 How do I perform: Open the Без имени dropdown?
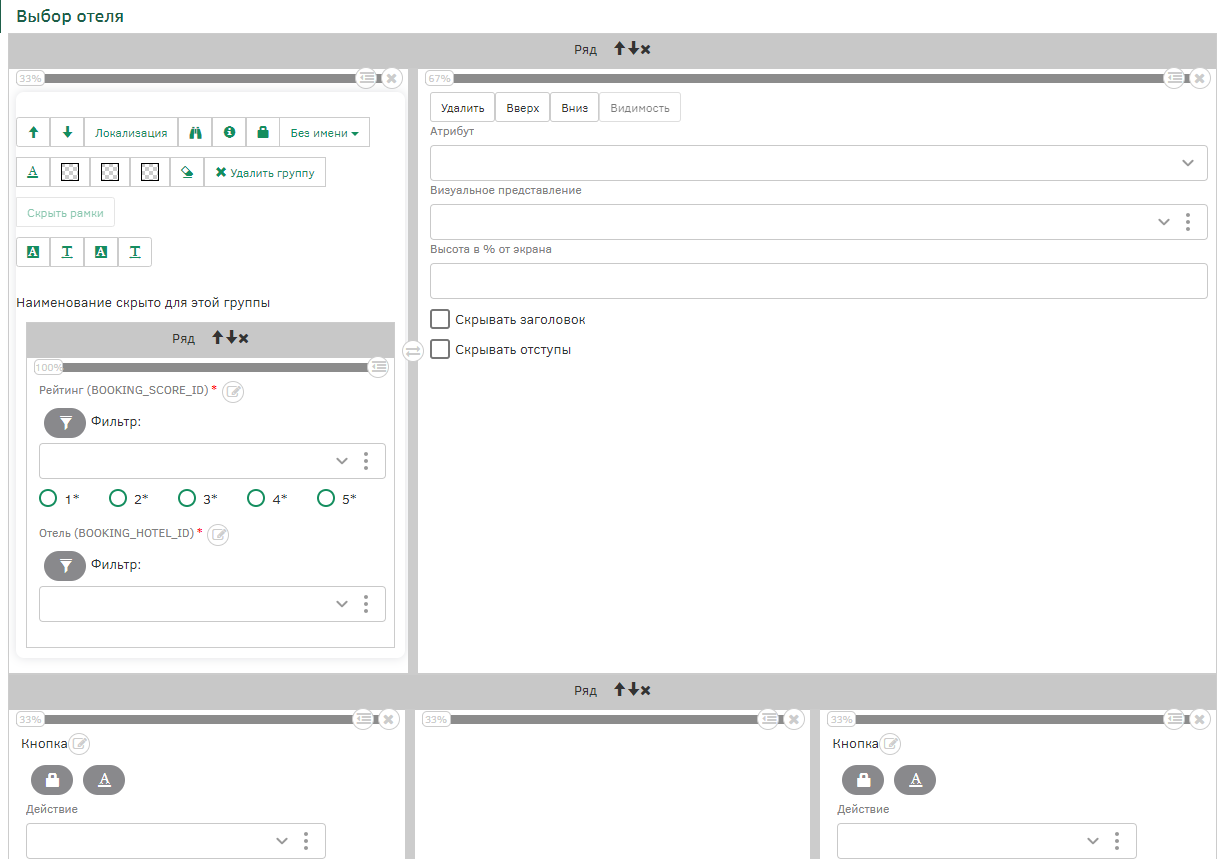click(x=325, y=132)
